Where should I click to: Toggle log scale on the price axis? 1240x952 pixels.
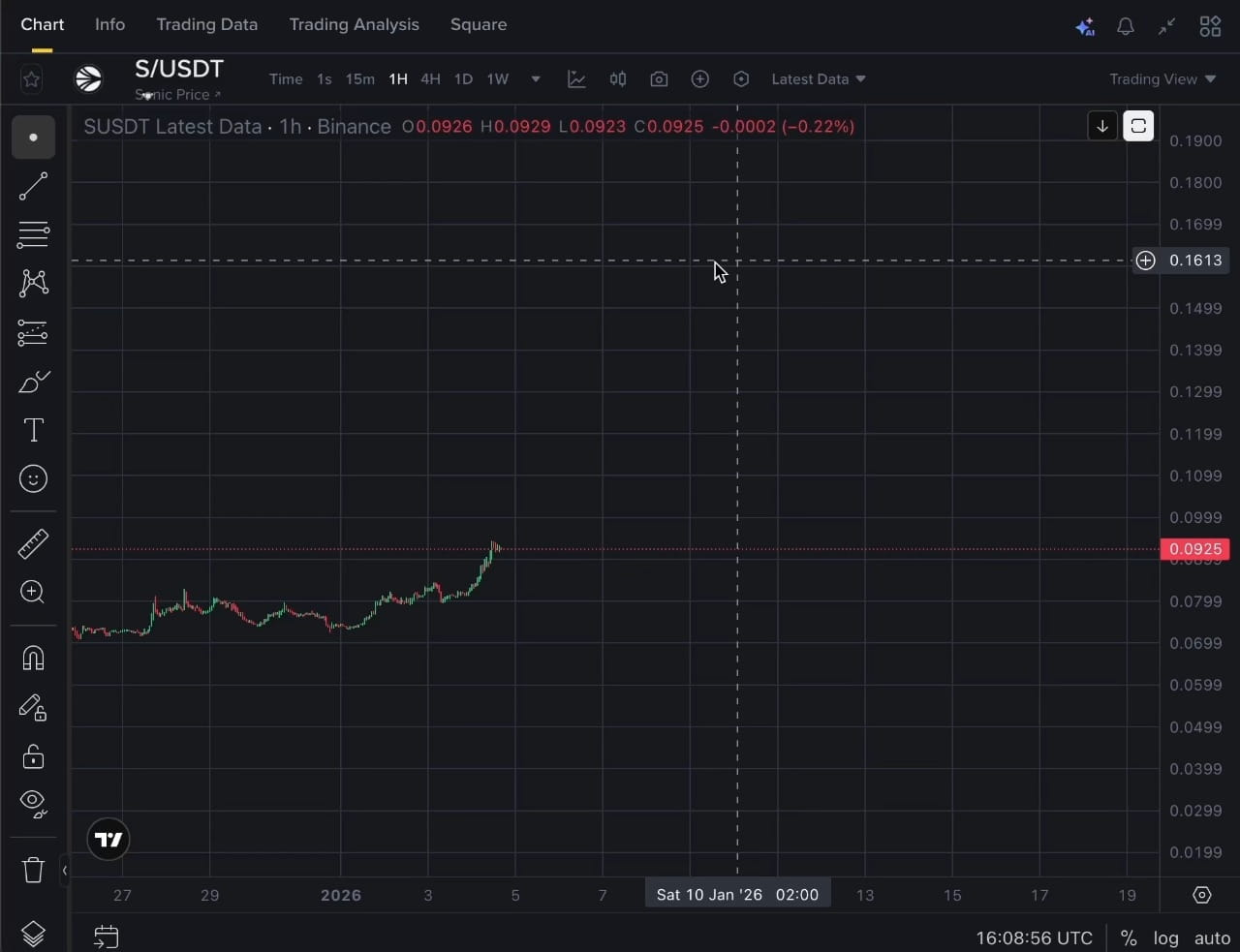(x=1165, y=937)
